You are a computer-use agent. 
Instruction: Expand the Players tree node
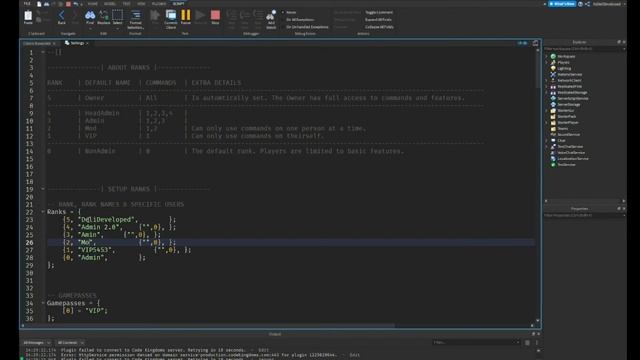tap(547, 62)
